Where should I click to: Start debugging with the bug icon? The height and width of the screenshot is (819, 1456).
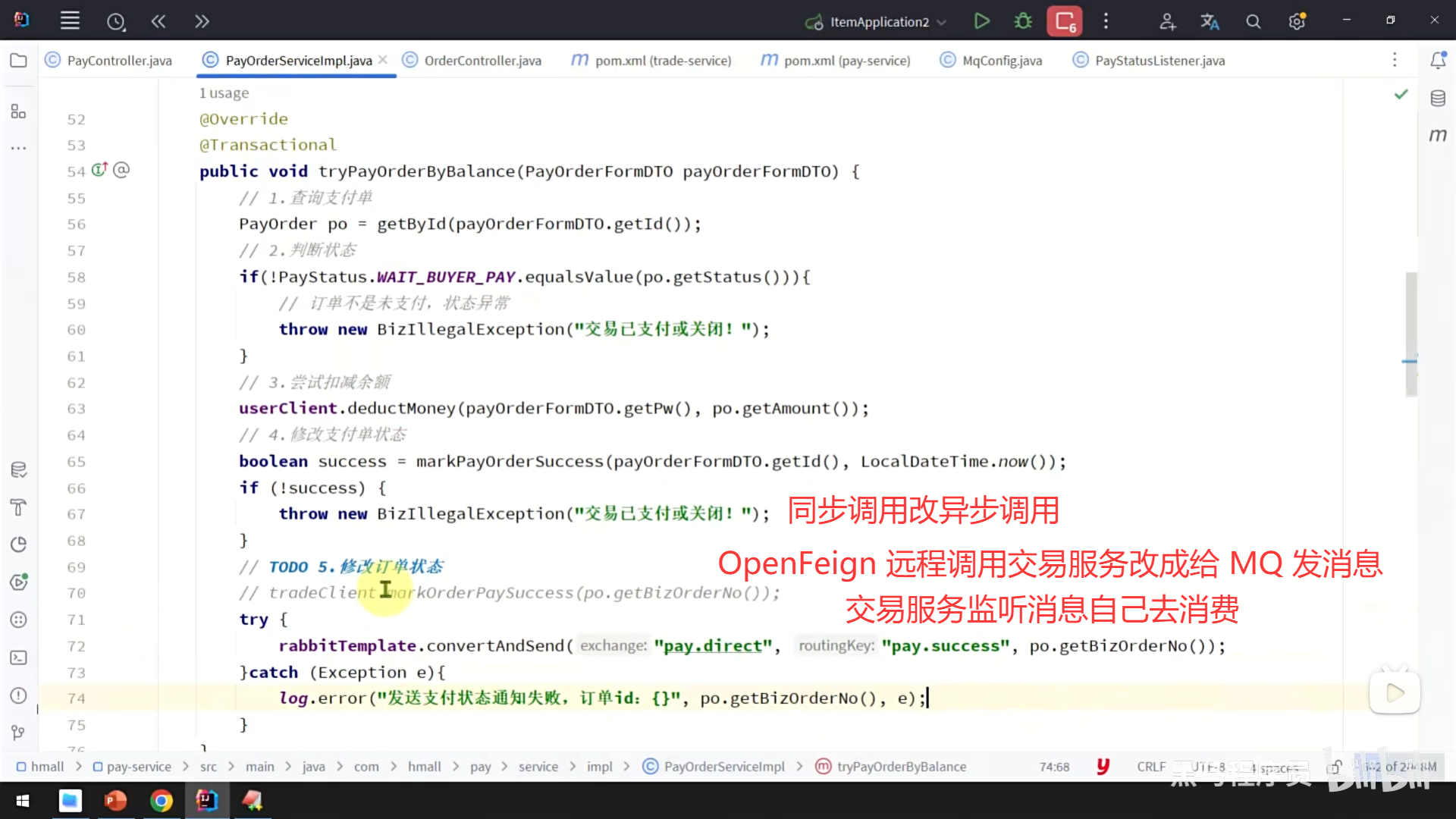click(1023, 21)
